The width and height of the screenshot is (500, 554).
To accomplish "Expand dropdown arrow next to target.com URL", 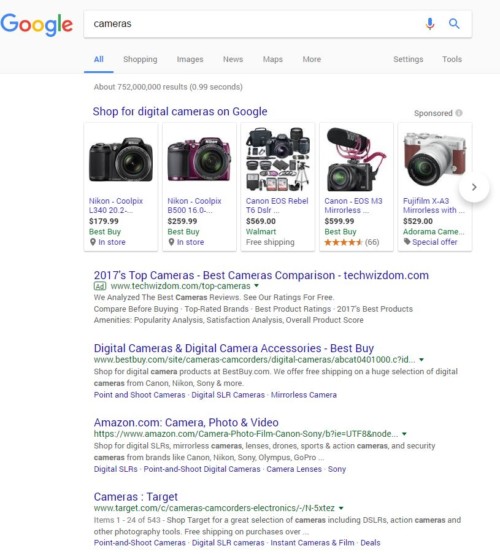I will [341, 508].
